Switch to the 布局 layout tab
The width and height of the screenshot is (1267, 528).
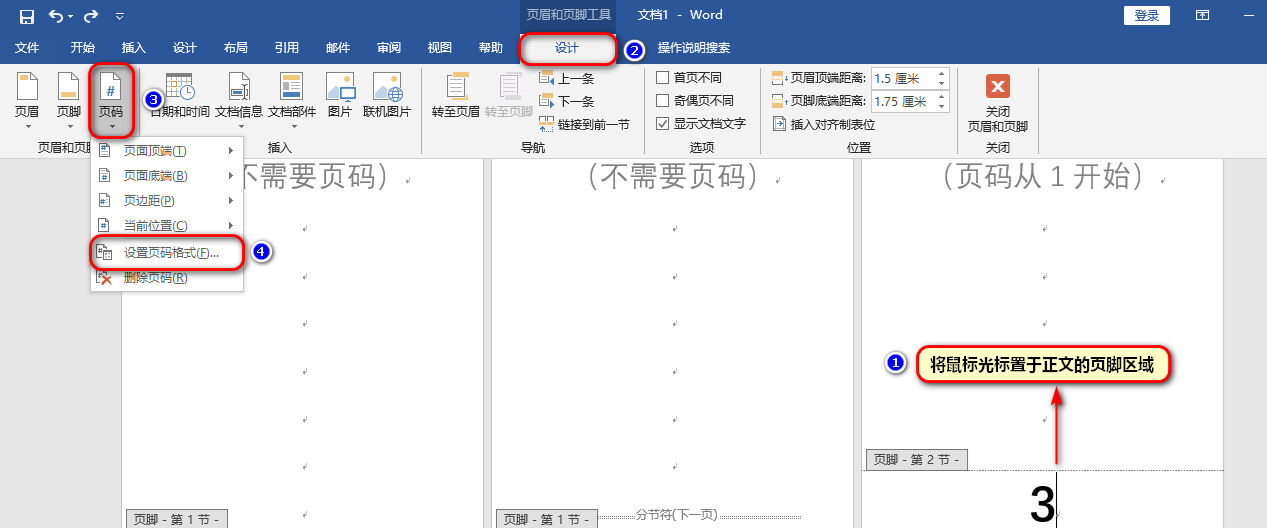coord(236,48)
